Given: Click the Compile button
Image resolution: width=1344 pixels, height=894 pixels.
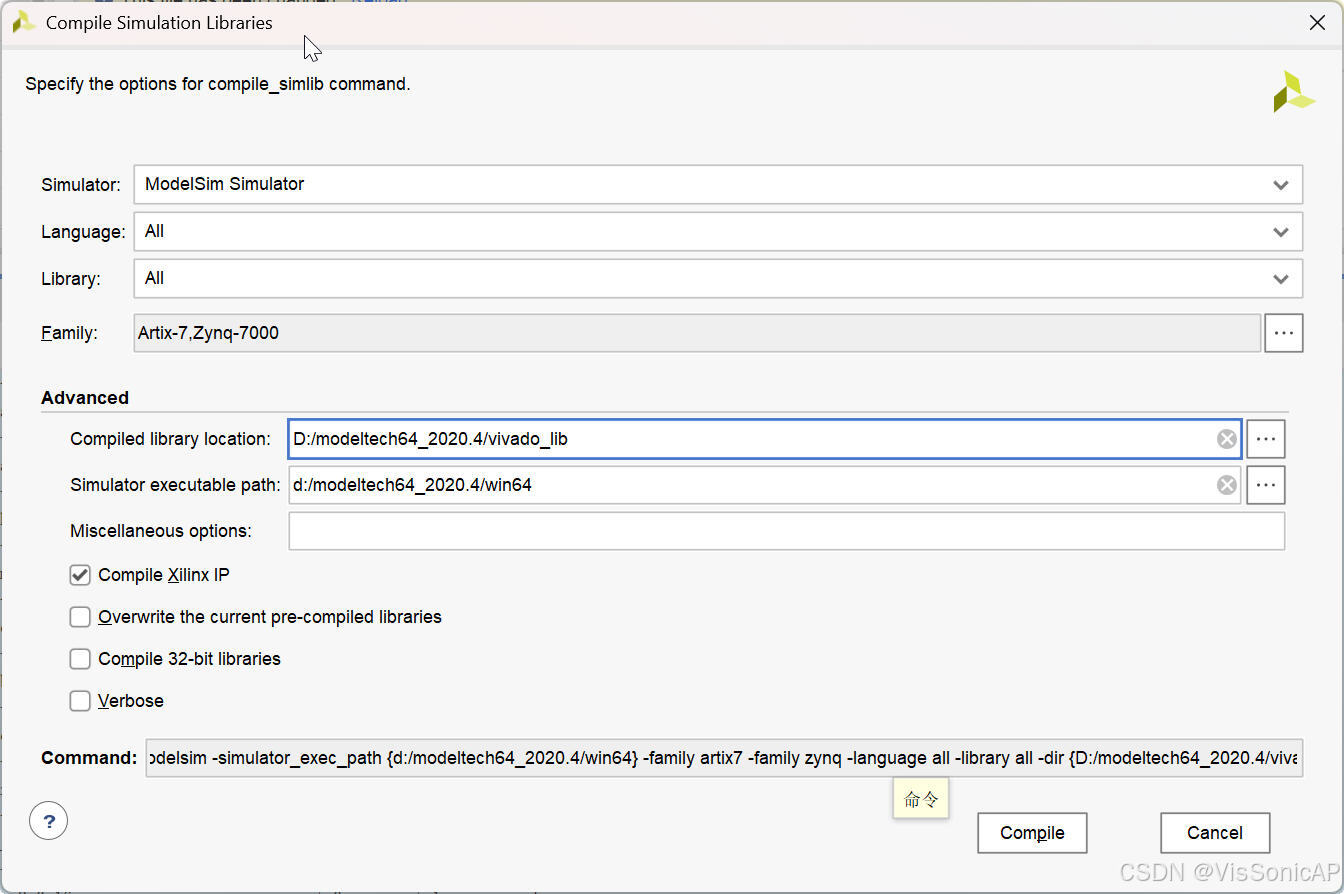Looking at the screenshot, I should point(1032,833).
